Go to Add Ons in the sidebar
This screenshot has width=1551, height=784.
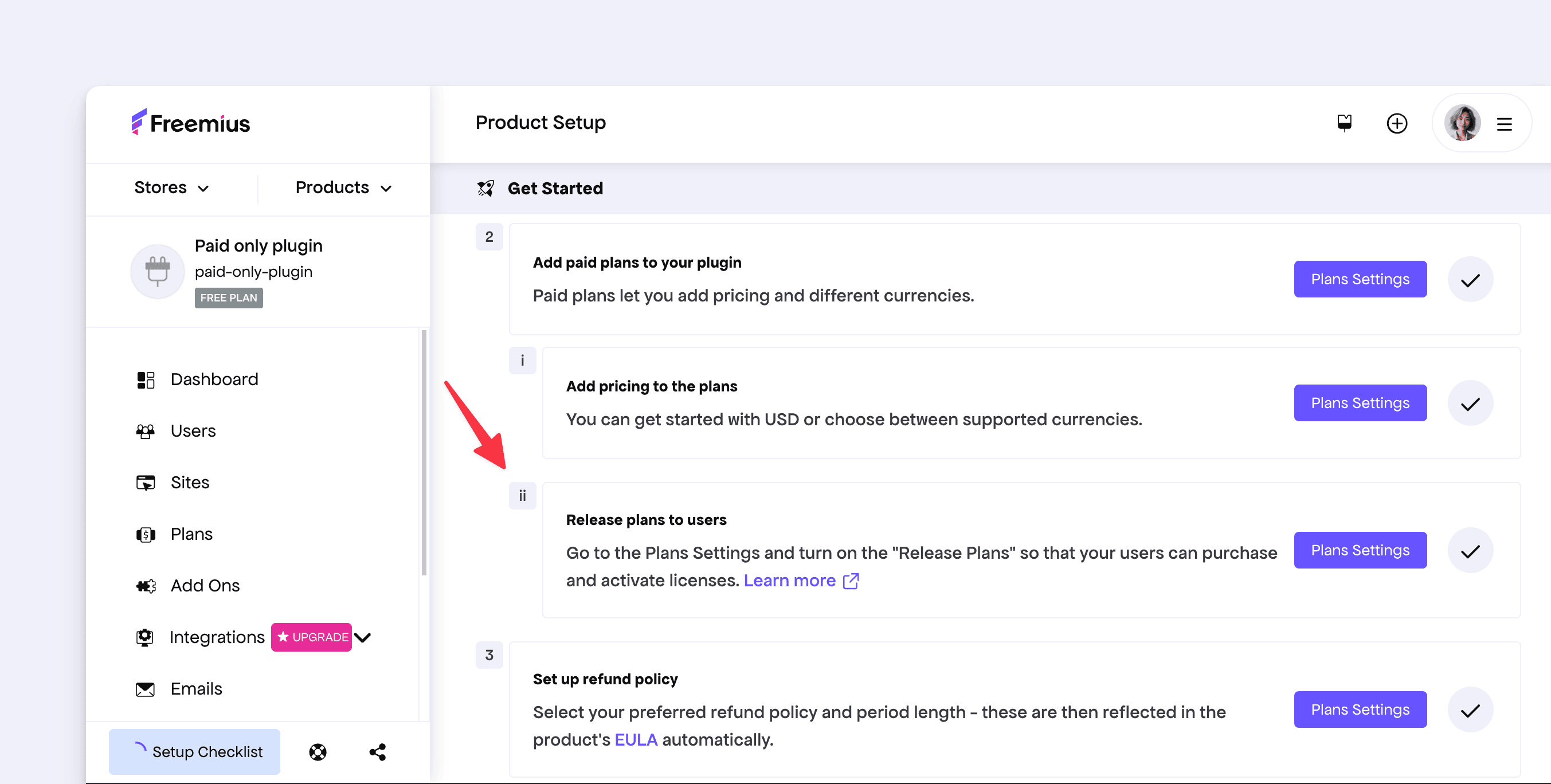[205, 585]
